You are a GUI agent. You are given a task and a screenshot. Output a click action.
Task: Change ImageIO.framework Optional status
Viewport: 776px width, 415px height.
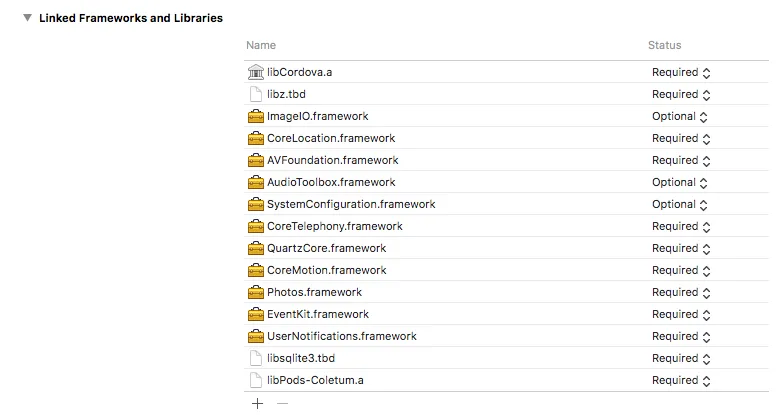coord(680,117)
